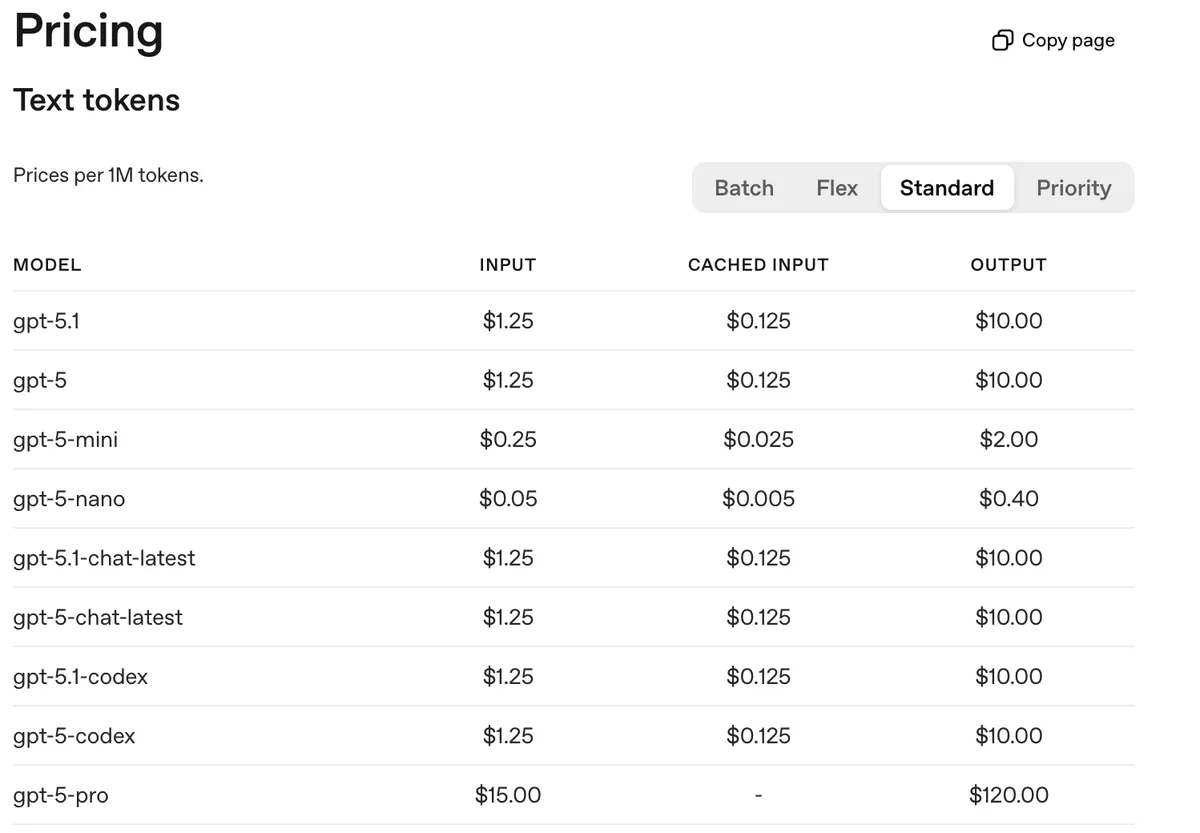
Task: Click the OUTPUT column header
Action: [1008, 265]
